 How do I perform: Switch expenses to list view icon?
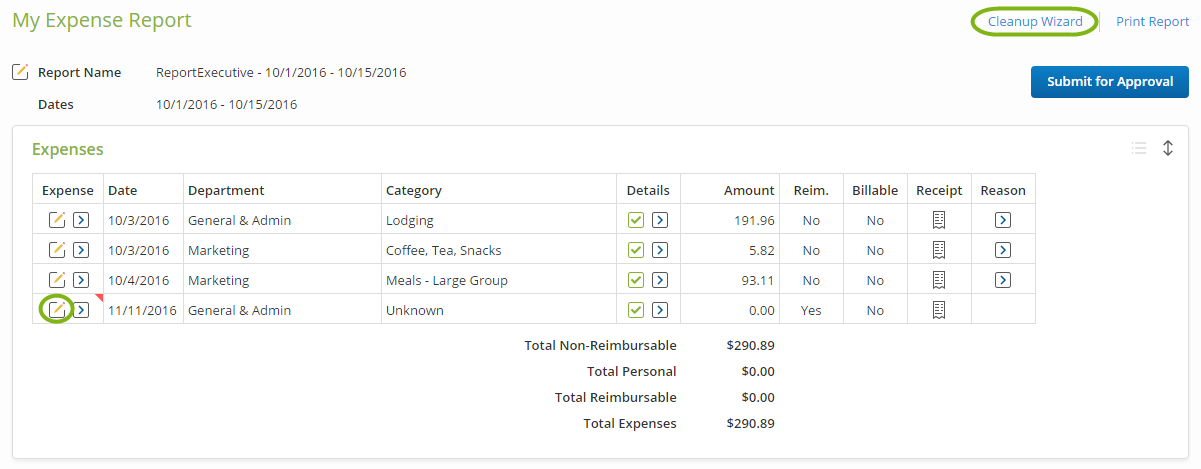[x=1138, y=148]
